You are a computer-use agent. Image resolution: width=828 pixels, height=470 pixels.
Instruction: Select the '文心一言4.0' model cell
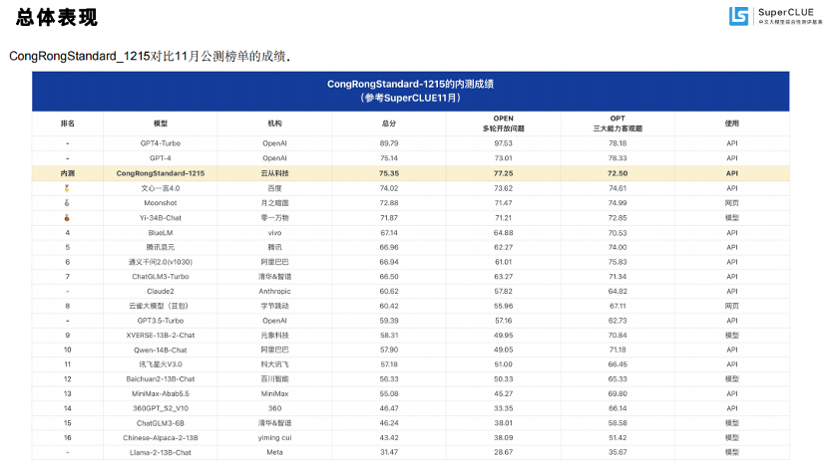click(161, 188)
